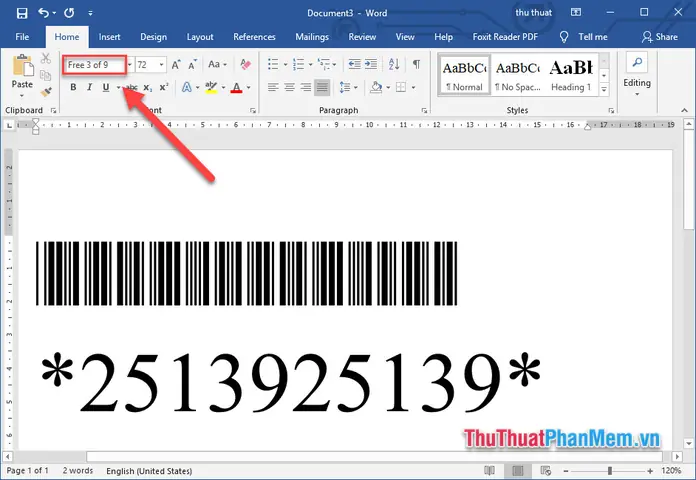
Task: Click the Clear All Formatting eraser icon
Action: [x=245, y=64]
